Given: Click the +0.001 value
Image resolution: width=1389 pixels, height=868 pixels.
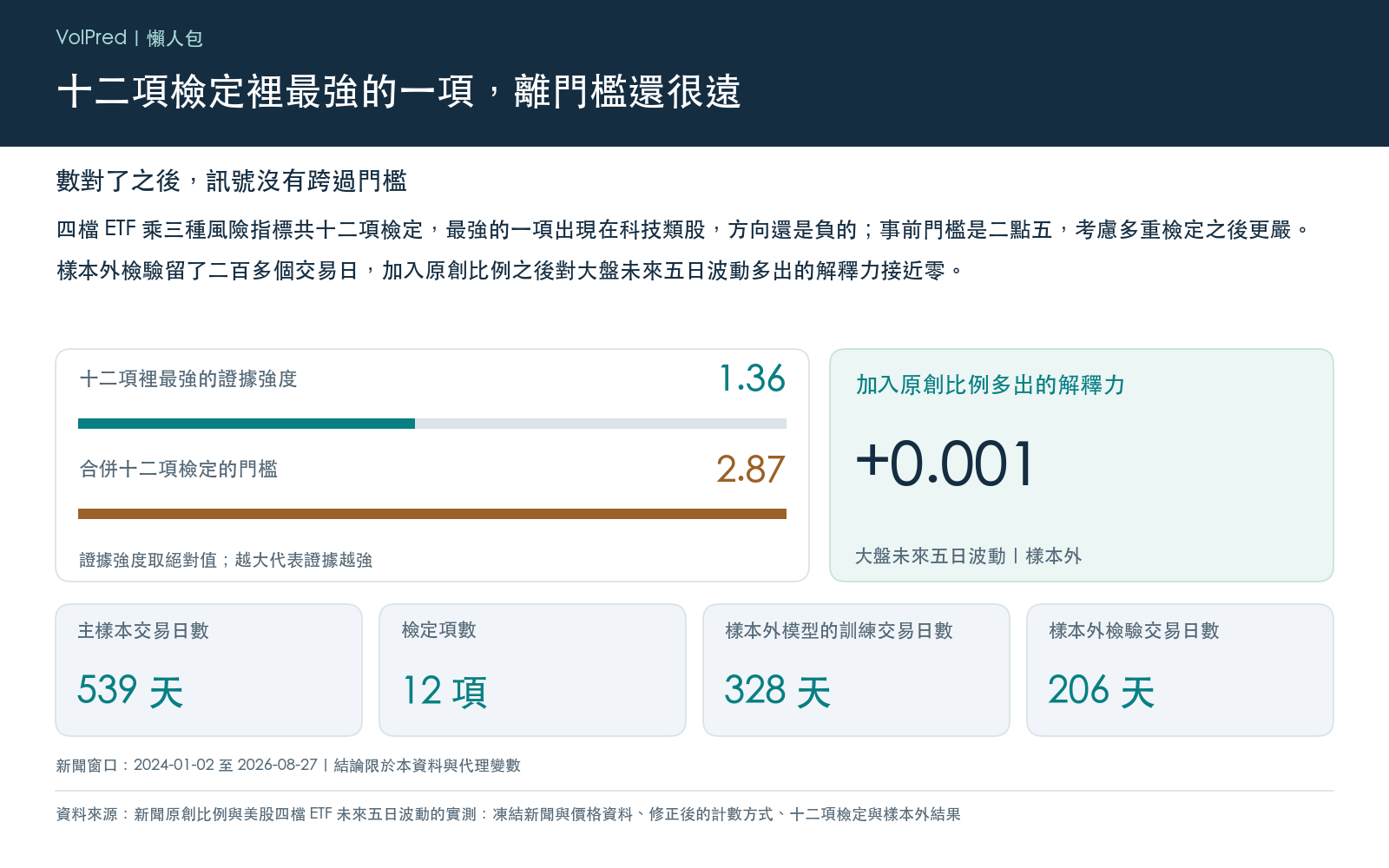Looking at the screenshot, I should click(945, 463).
